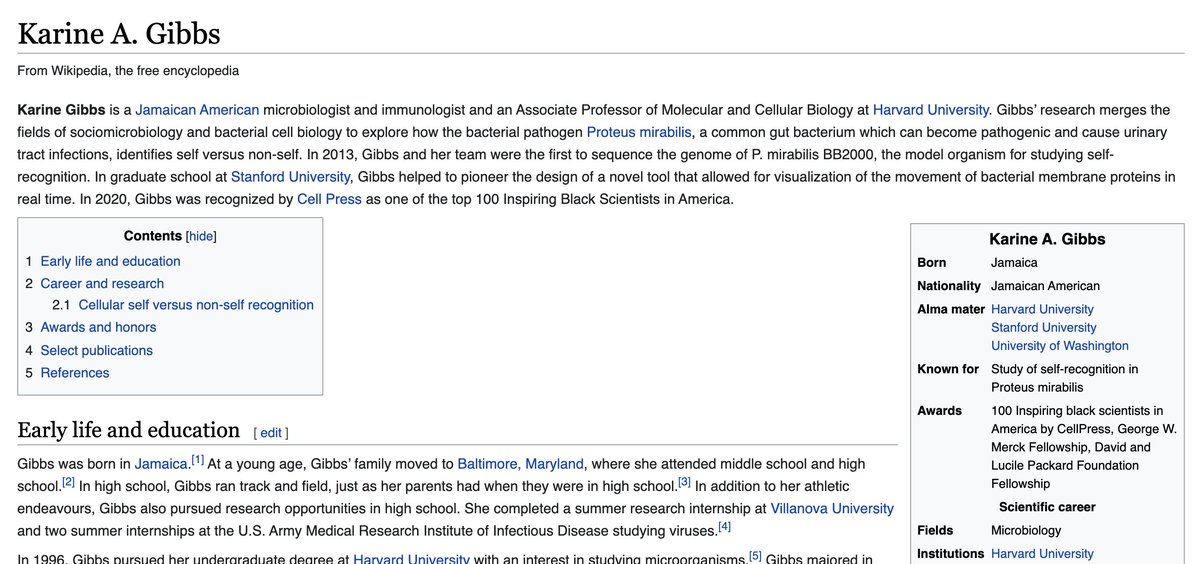Click the page heading Karine A. Gibbs
Viewport: 1200px width, 564px height.
click(119, 33)
